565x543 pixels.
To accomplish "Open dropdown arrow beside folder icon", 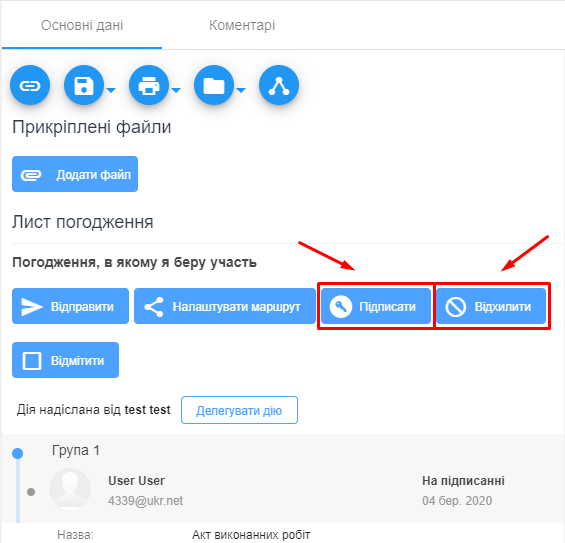I will 241,90.
